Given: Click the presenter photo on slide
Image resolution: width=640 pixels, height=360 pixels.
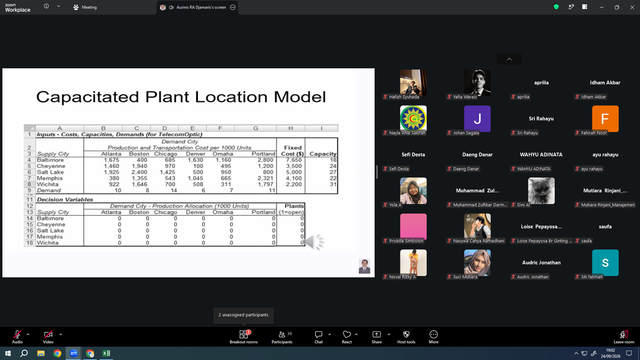Looking at the screenshot, I should tap(364, 266).
